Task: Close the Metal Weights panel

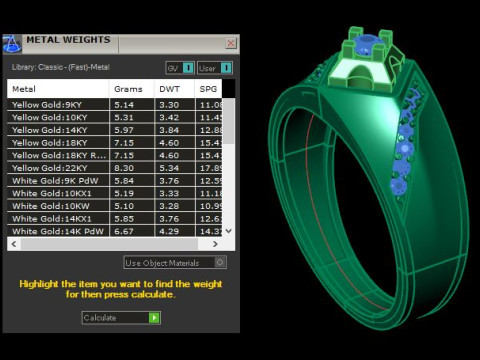Action: [231, 43]
